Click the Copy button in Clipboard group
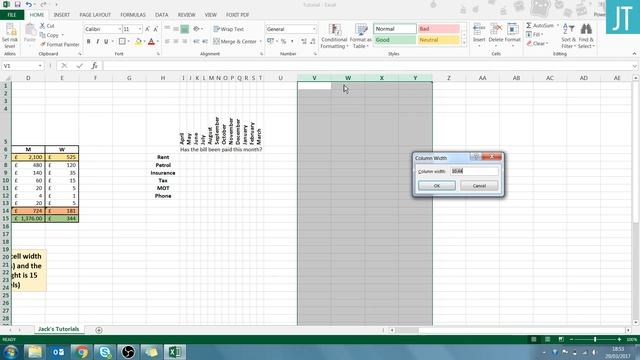The image size is (640, 360). (x=49, y=35)
